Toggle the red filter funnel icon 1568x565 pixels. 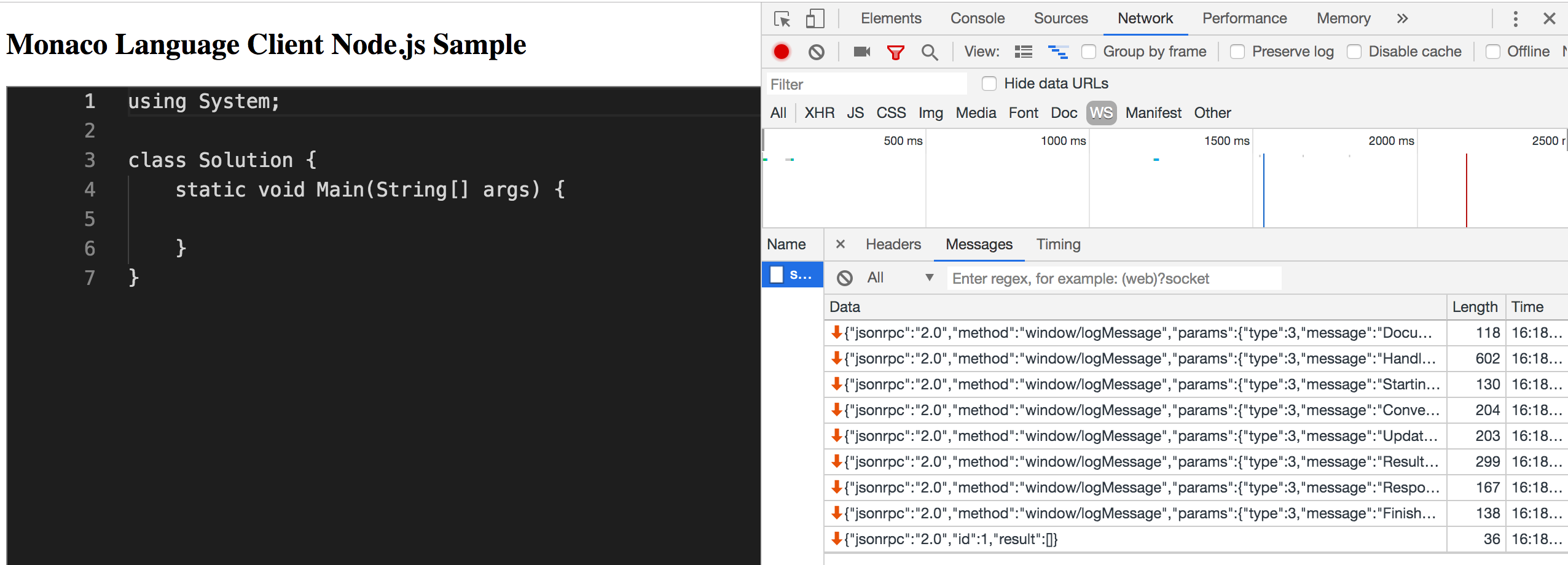(896, 52)
